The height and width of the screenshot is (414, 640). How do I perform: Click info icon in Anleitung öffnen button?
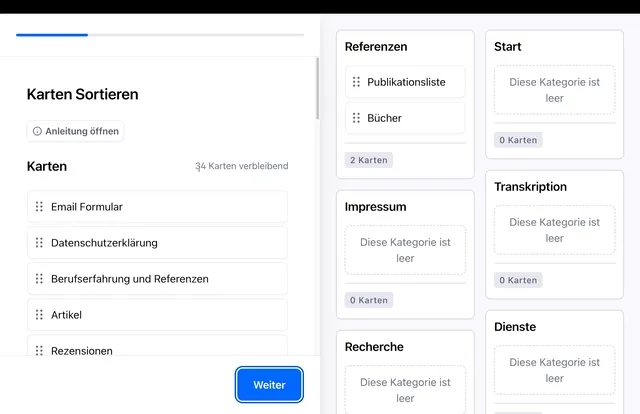coord(37,131)
